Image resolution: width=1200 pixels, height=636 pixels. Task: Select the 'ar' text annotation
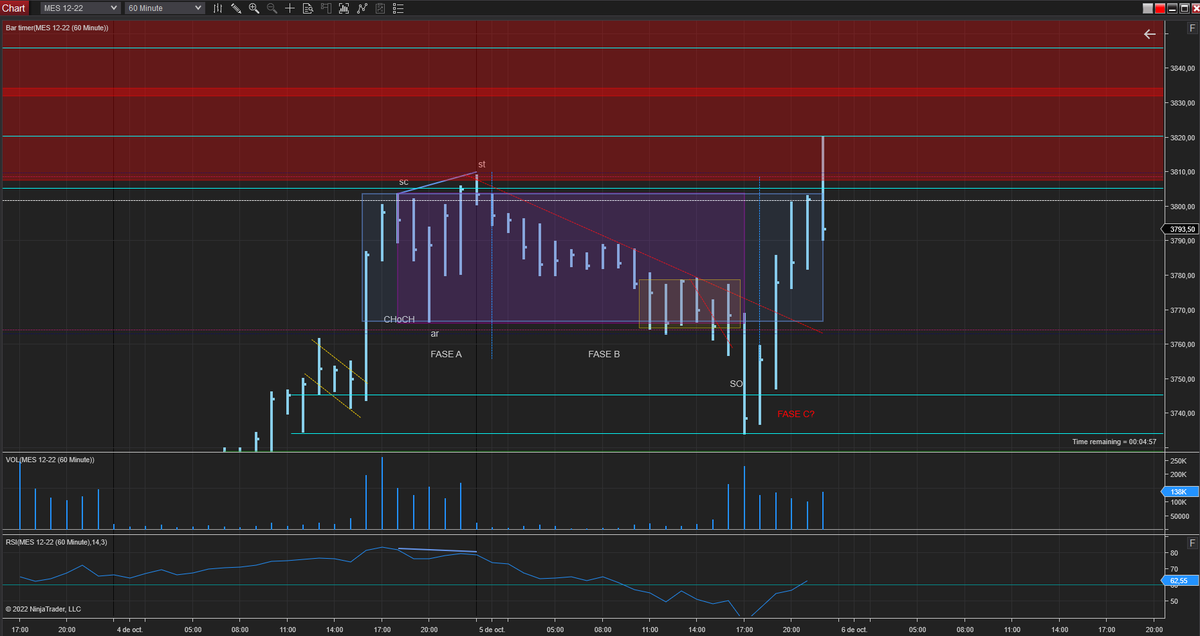pyautogui.click(x=435, y=333)
